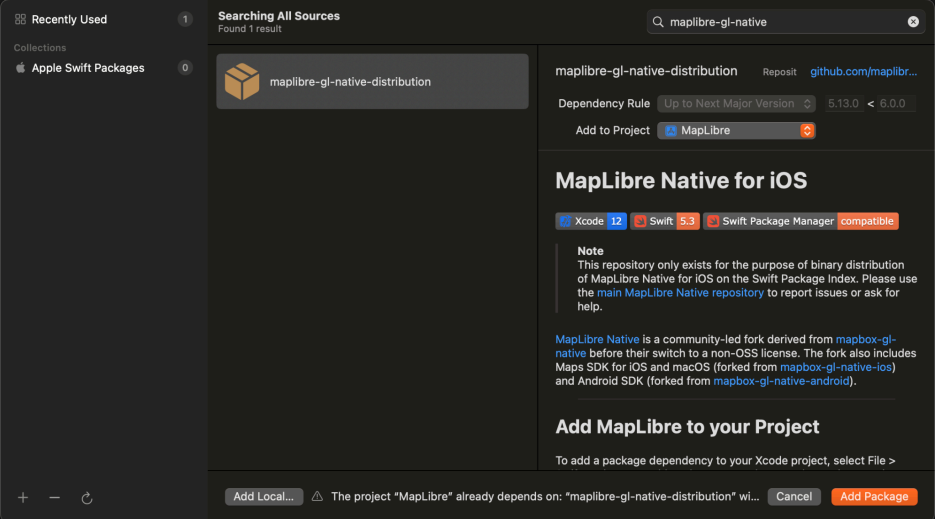Click the package box icon in results
The height and width of the screenshot is (519, 936).
click(x=242, y=81)
